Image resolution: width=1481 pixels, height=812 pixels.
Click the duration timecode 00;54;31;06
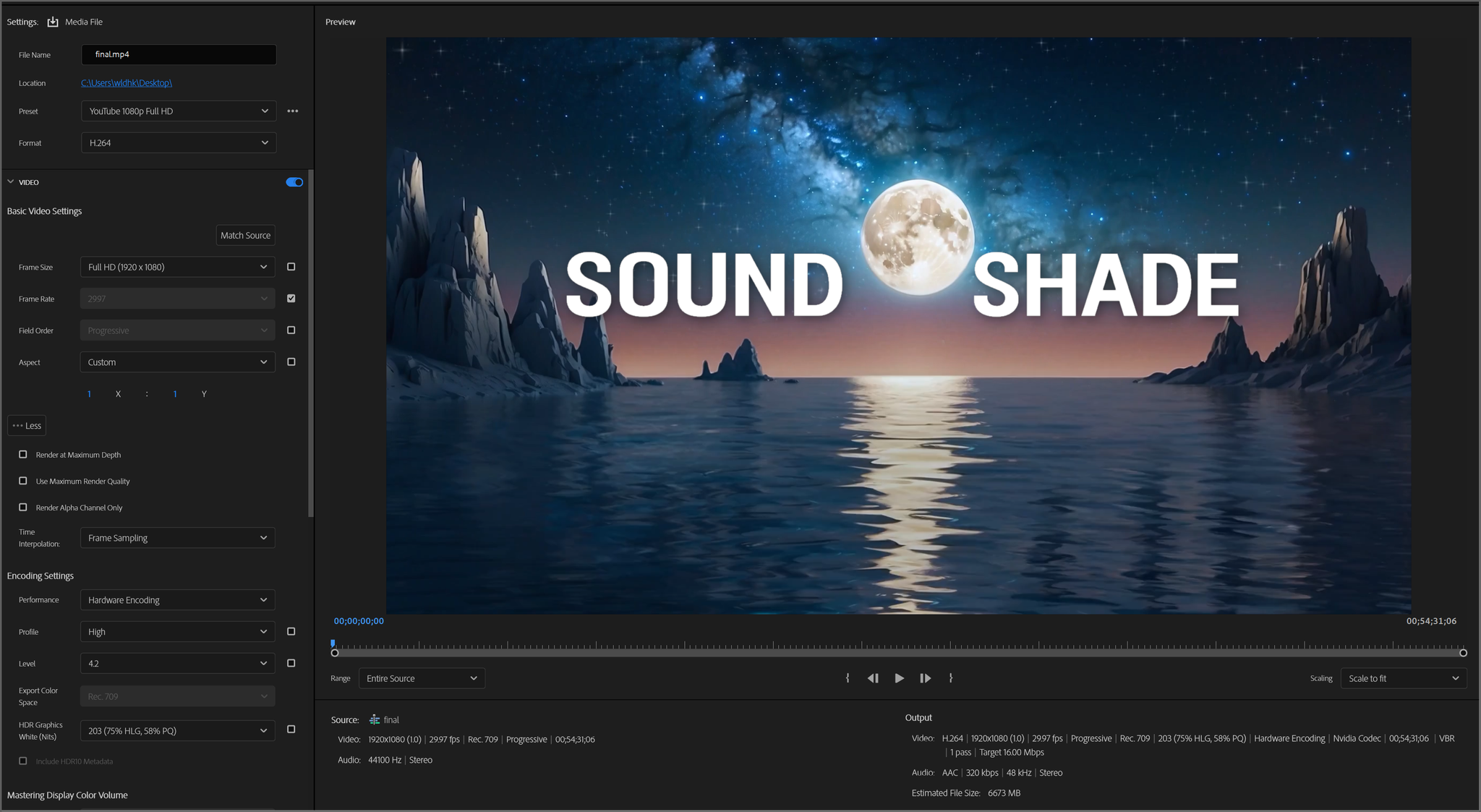click(x=1431, y=621)
